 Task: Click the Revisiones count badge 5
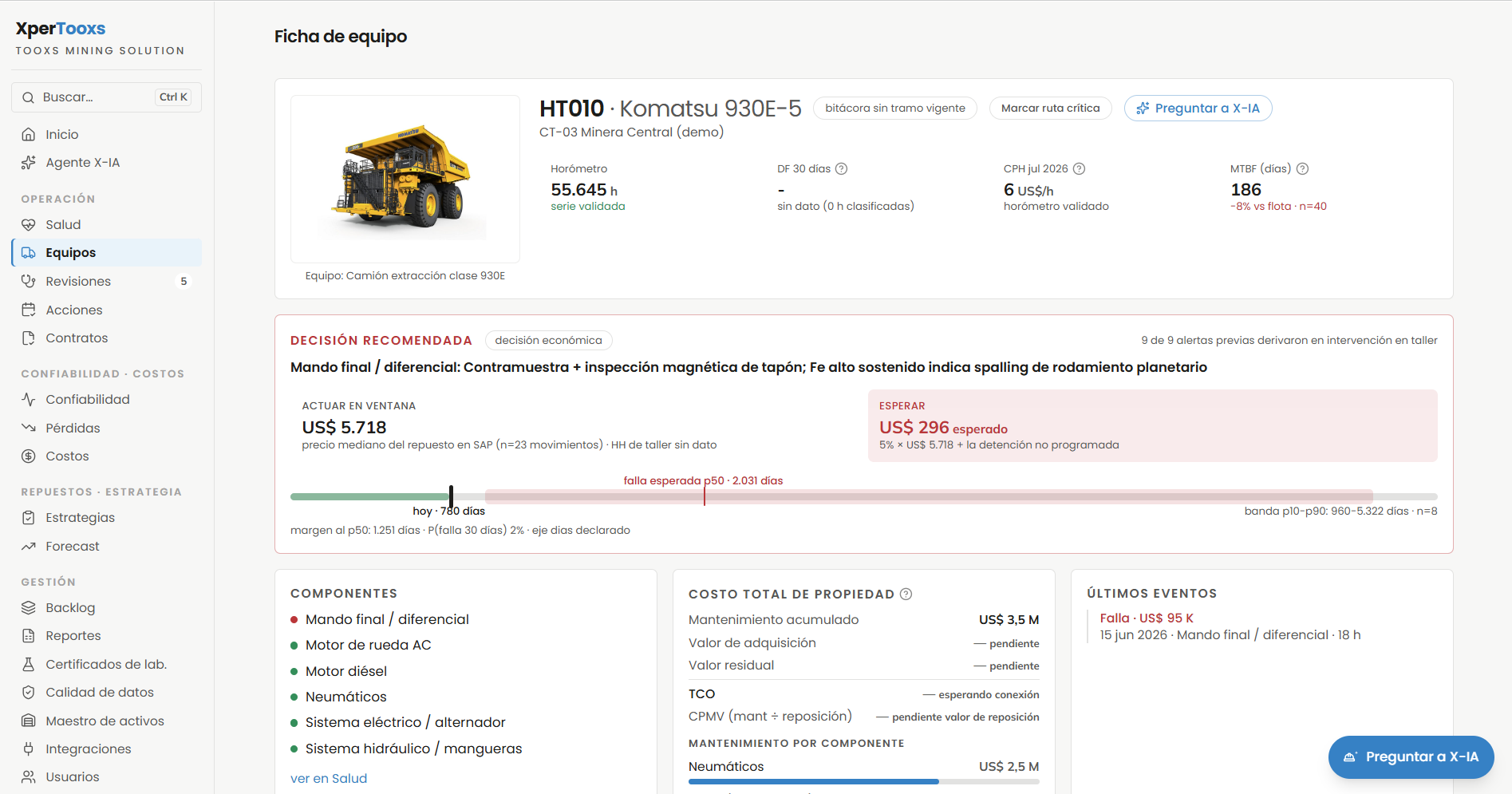(184, 281)
